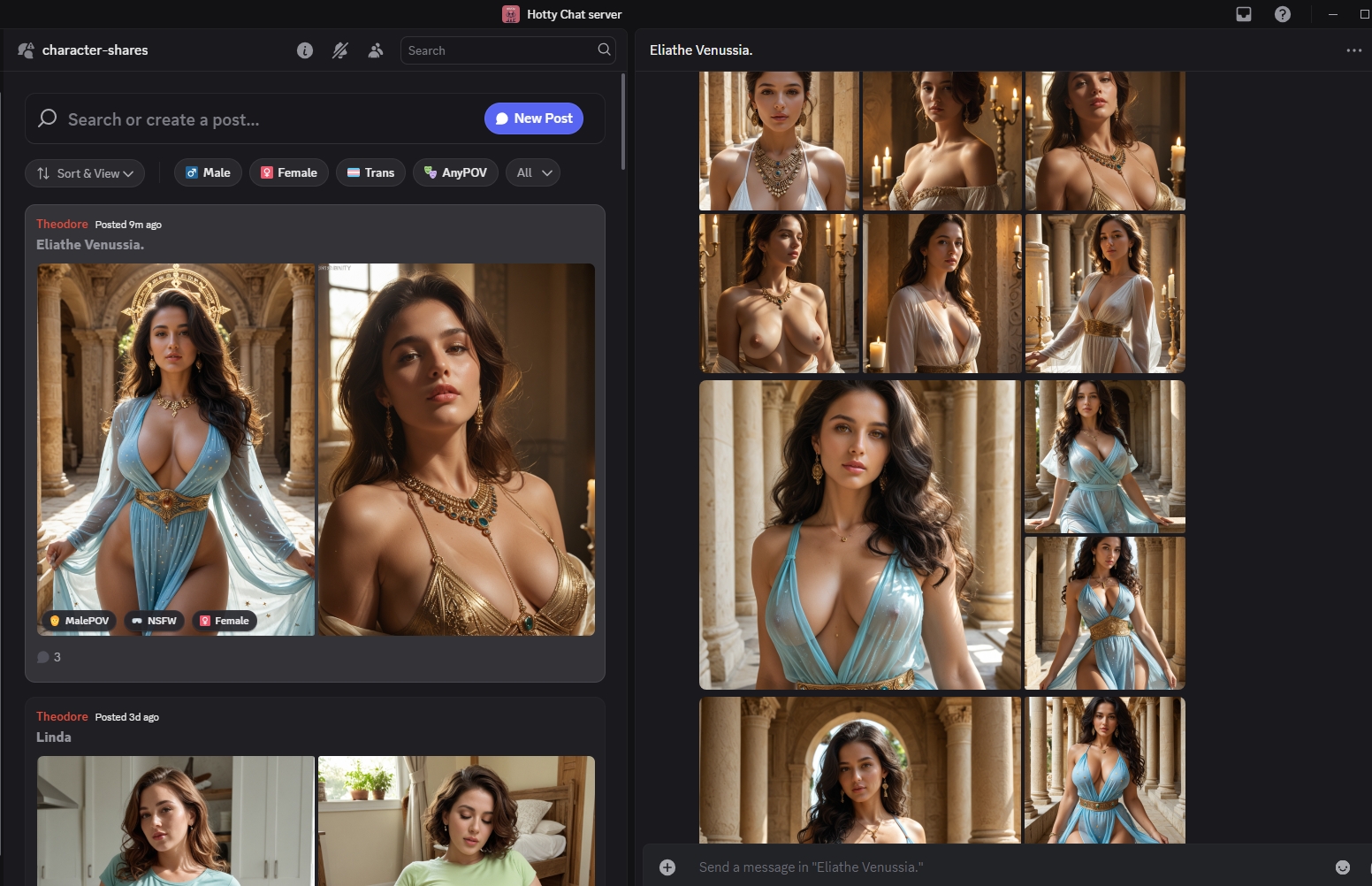Open notification settings bell icon
The width and height of the screenshot is (1372, 886).
coord(340,50)
